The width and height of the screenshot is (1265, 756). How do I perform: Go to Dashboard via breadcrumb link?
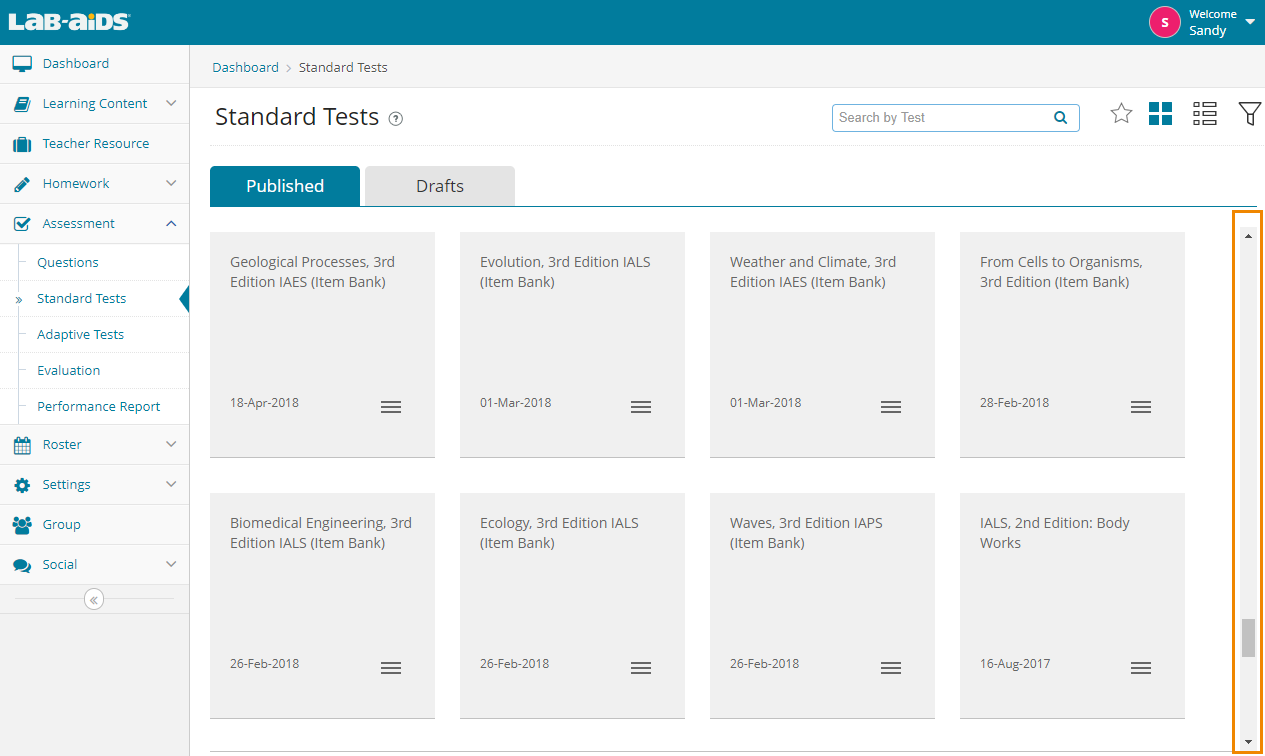[x=245, y=68]
